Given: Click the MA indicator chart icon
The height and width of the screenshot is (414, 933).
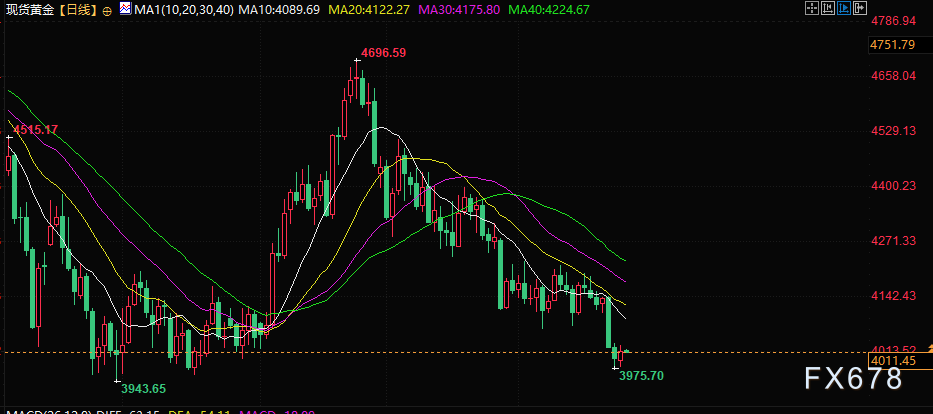Looking at the screenshot, I should point(126,9).
